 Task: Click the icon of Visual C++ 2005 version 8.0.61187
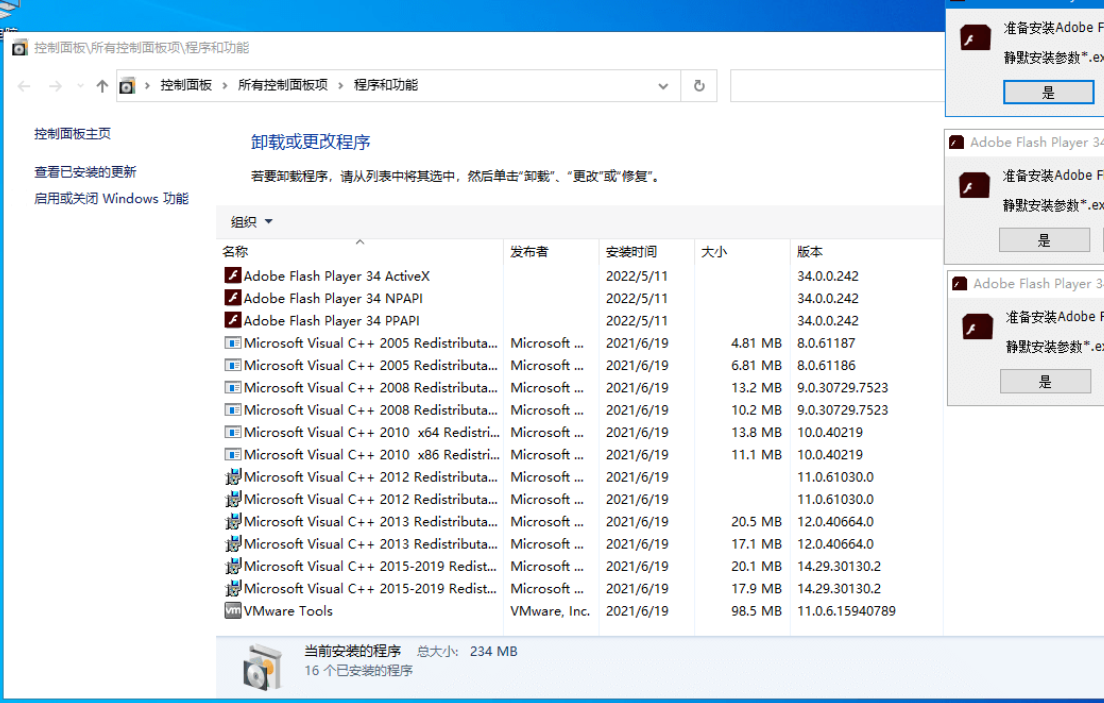tap(232, 343)
